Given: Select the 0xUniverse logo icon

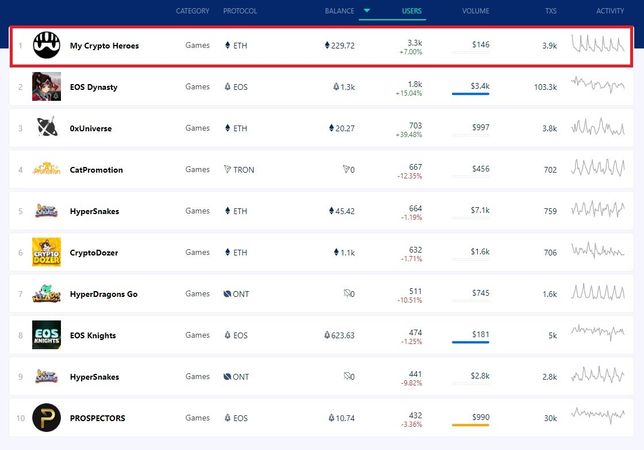Looking at the screenshot, I should point(46,128).
